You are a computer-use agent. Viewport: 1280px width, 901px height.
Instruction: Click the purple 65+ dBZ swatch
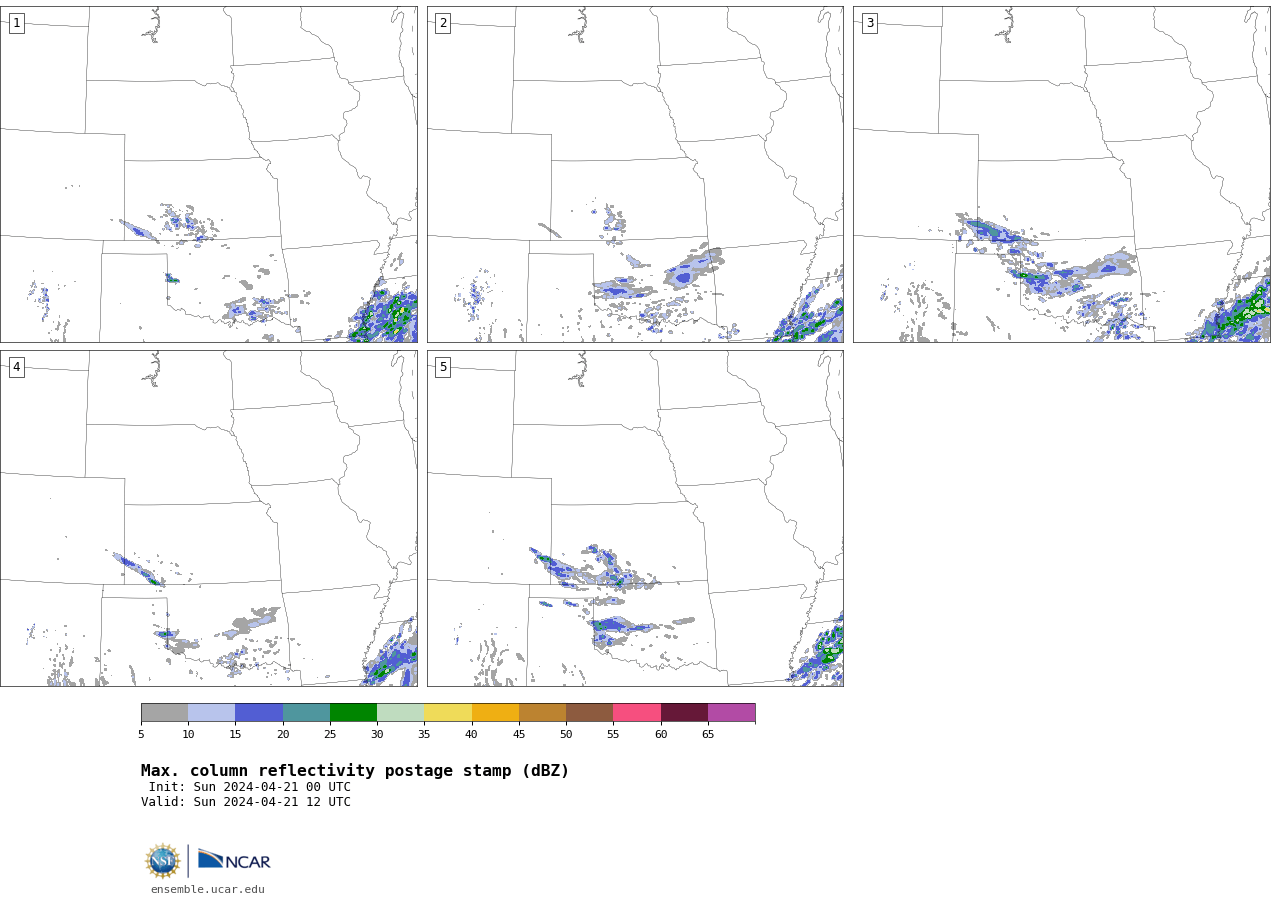[731, 713]
